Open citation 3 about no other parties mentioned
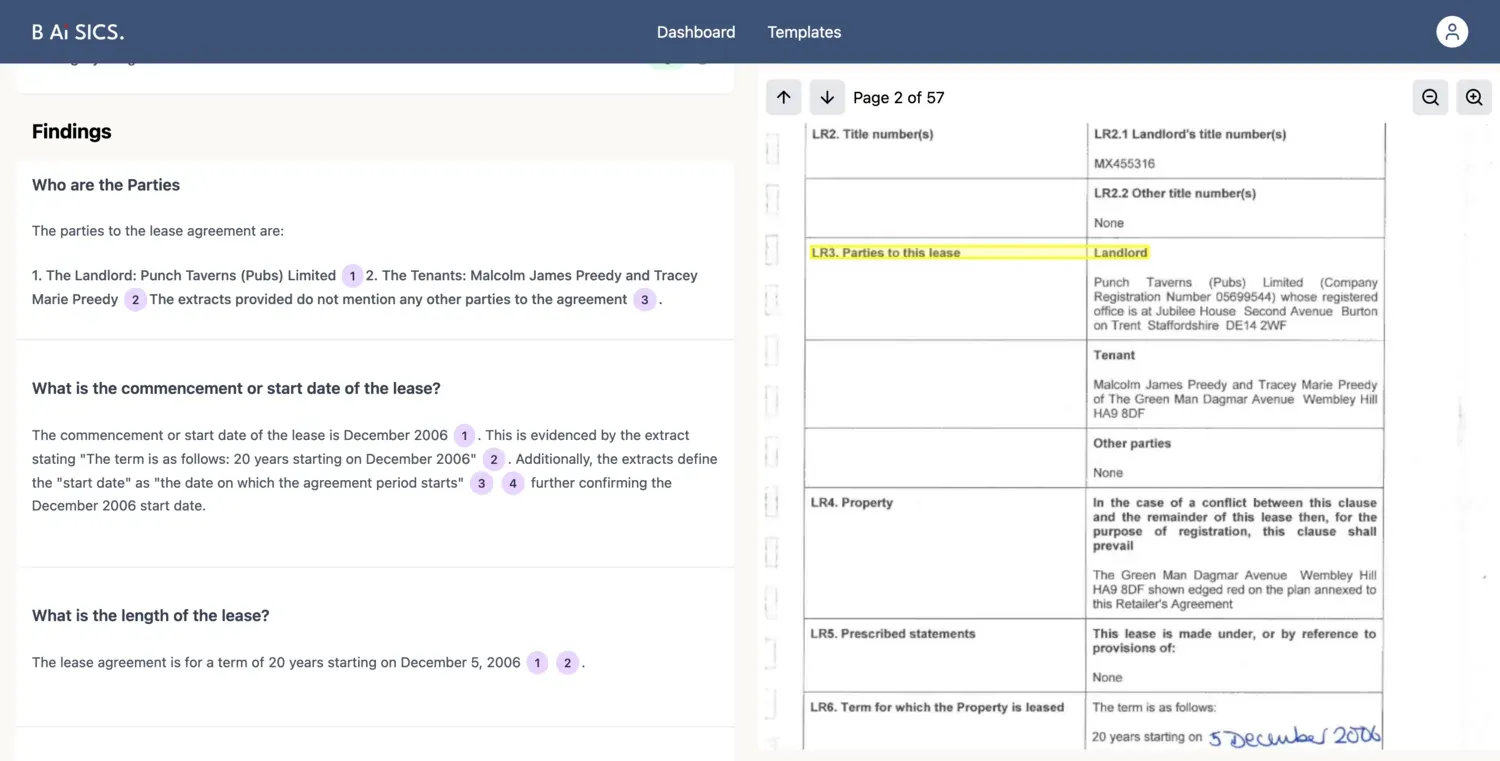1500x761 pixels. (644, 299)
